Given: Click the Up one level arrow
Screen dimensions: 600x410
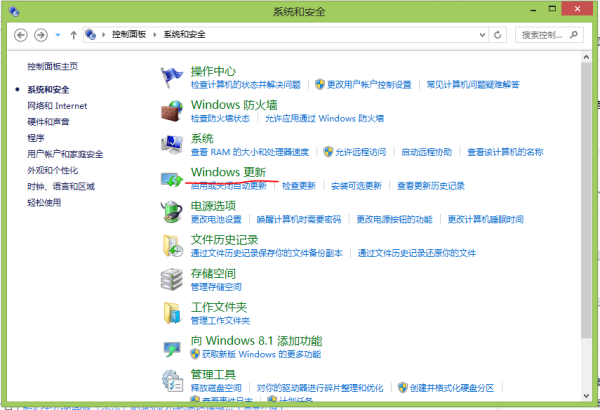Looking at the screenshot, I should pyautogui.click(x=74, y=34).
